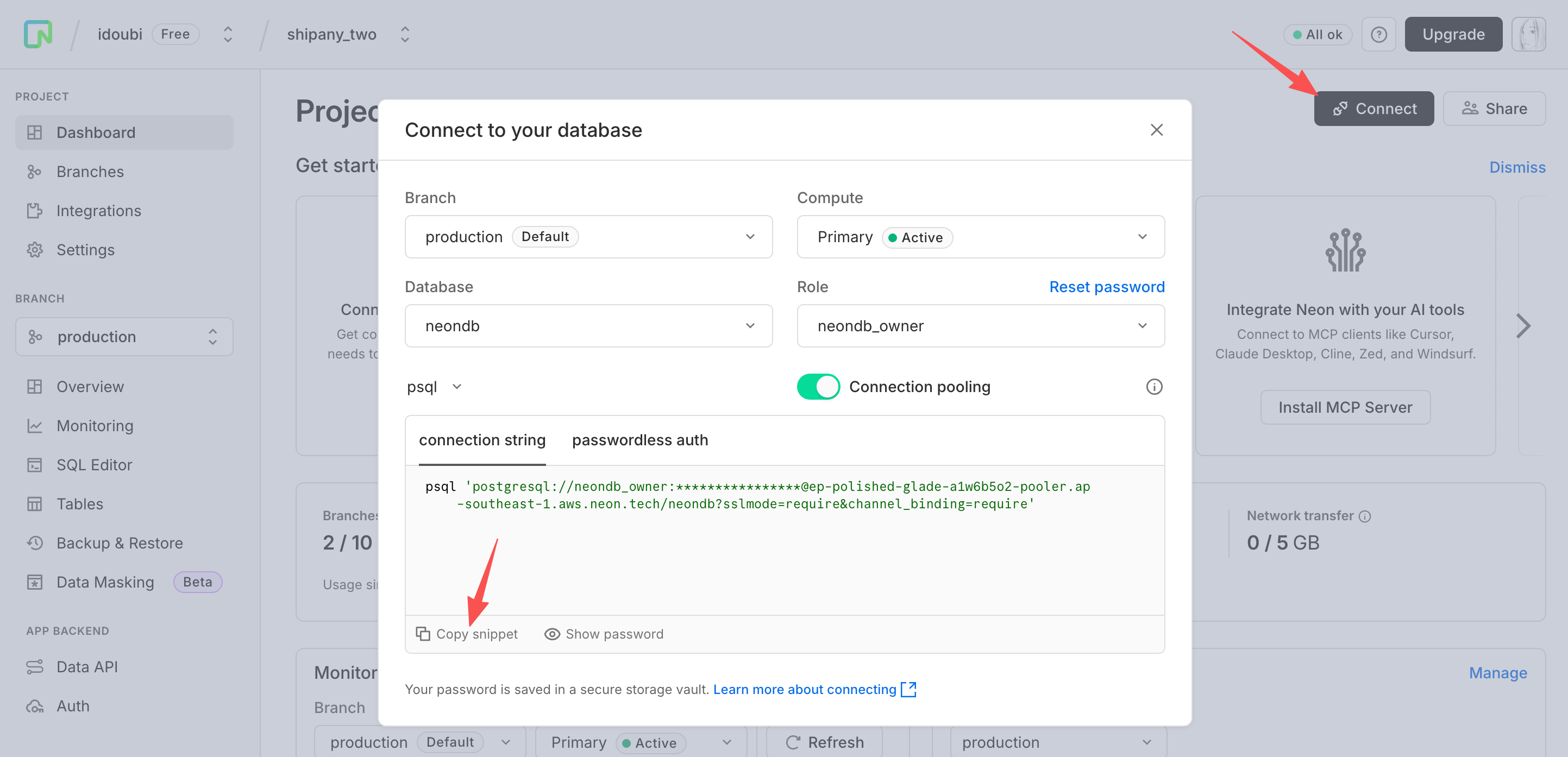
Task: Click the Neon logo icon
Action: click(37, 34)
